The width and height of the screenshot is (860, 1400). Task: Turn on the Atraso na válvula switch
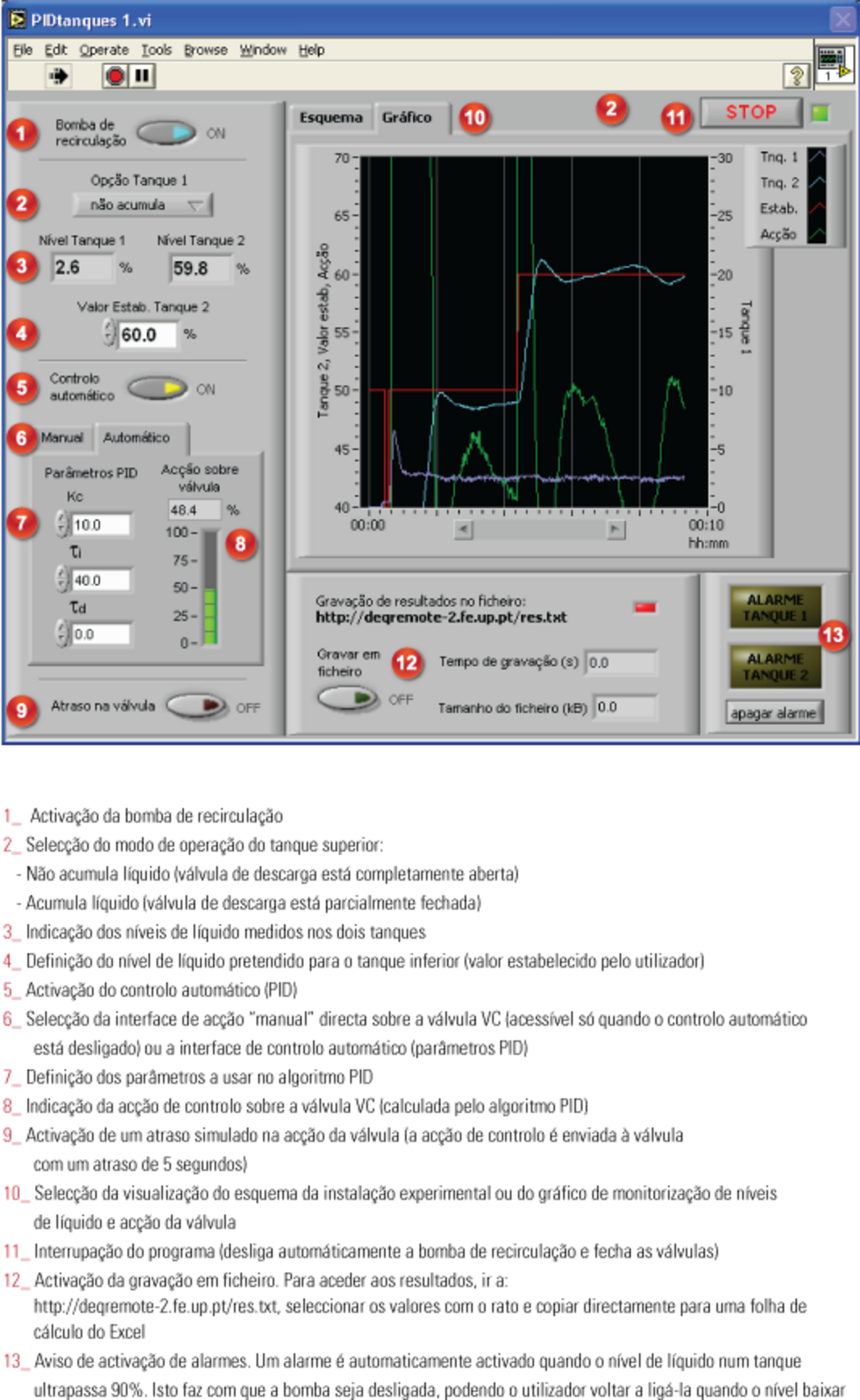click(196, 706)
